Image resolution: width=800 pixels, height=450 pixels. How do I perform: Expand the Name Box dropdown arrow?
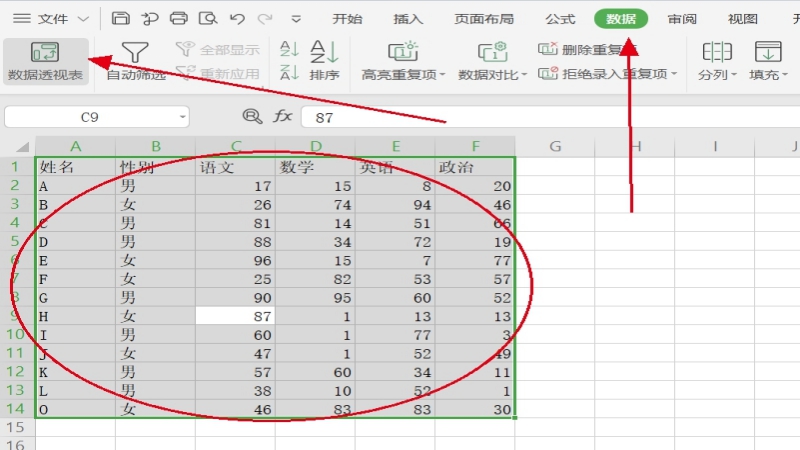[x=182, y=117]
